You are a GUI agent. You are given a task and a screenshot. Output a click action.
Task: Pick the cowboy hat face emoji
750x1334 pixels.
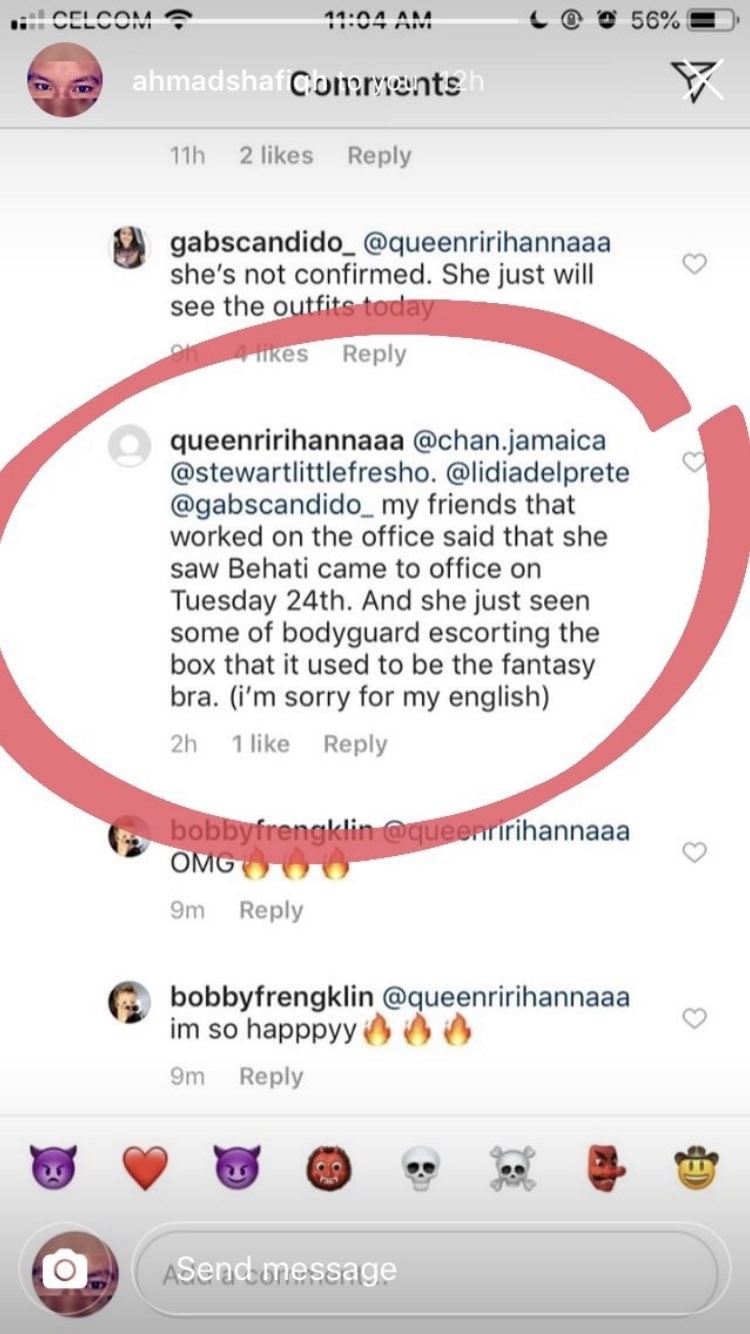coord(697,1168)
